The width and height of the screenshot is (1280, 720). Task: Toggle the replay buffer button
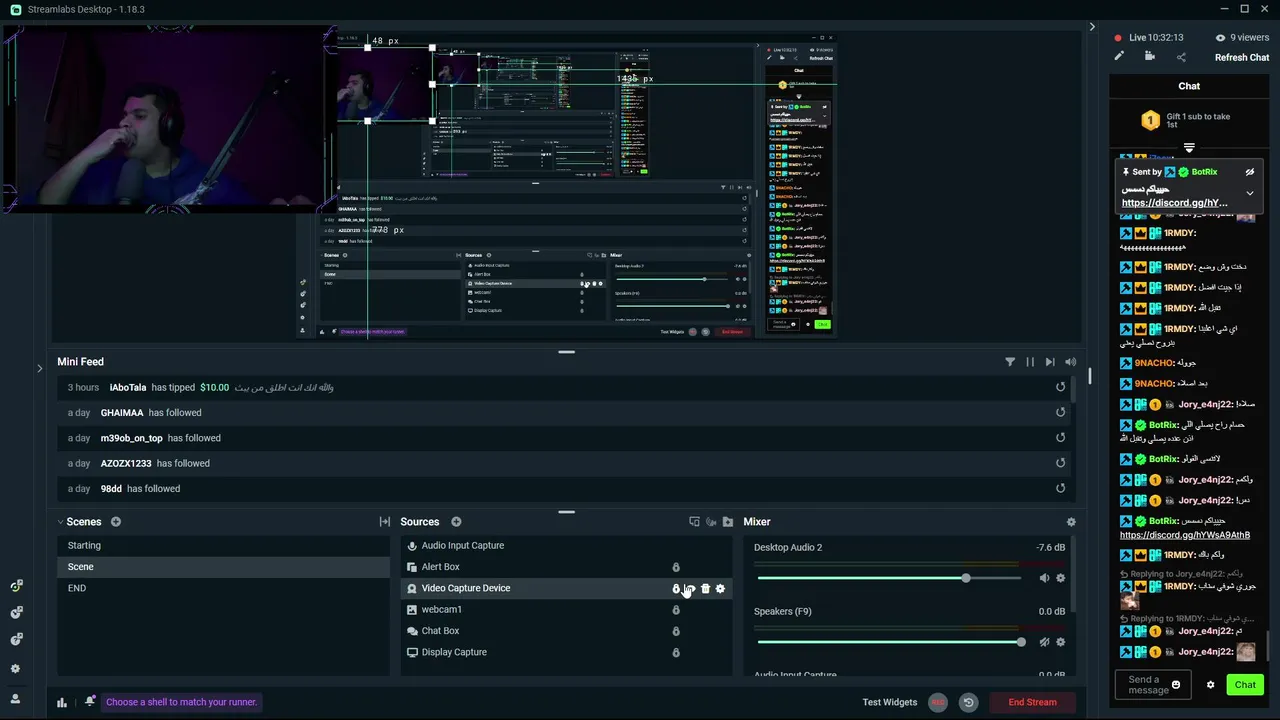coord(968,702)
